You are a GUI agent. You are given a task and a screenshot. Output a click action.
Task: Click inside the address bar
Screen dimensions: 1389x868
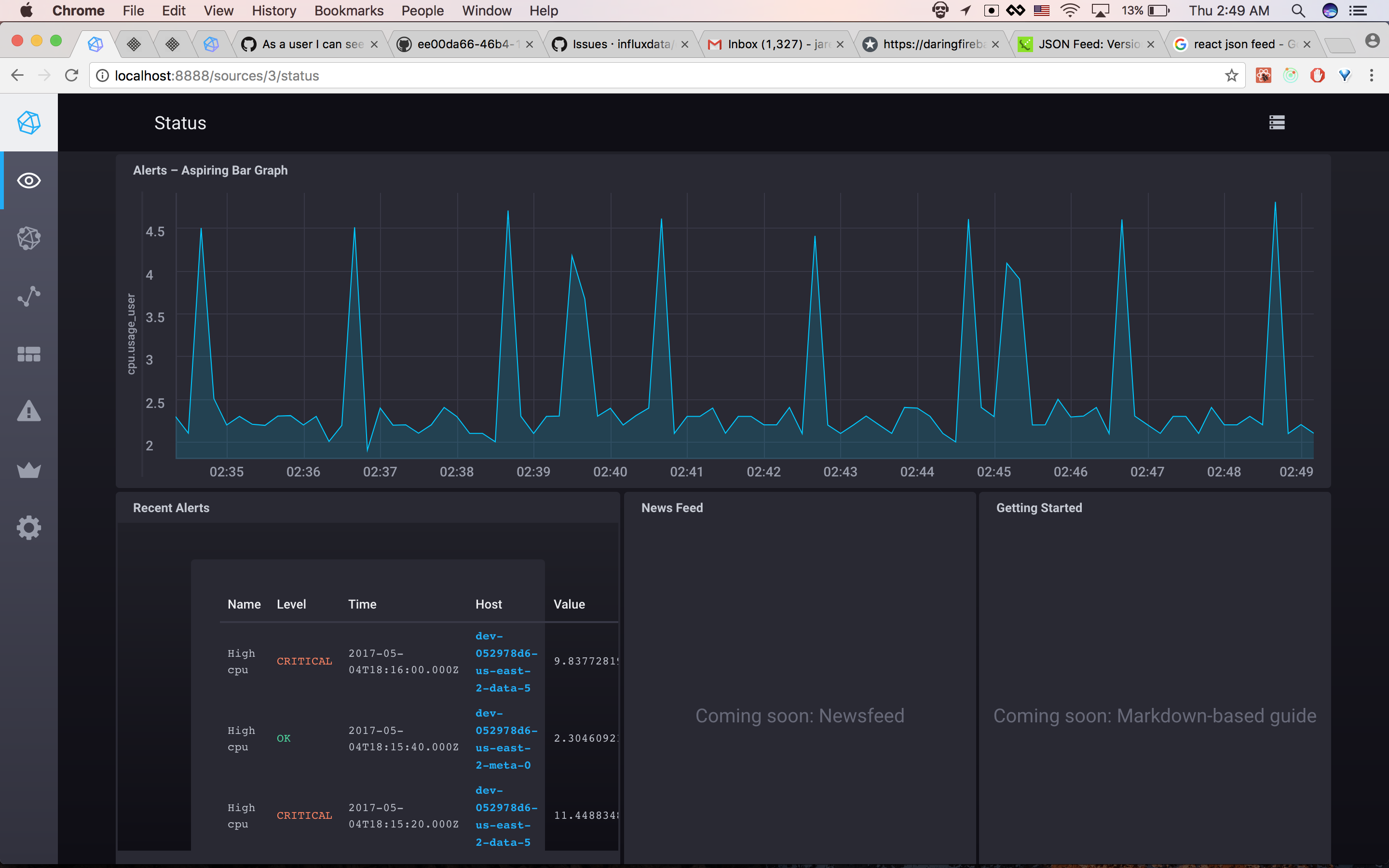402,75
